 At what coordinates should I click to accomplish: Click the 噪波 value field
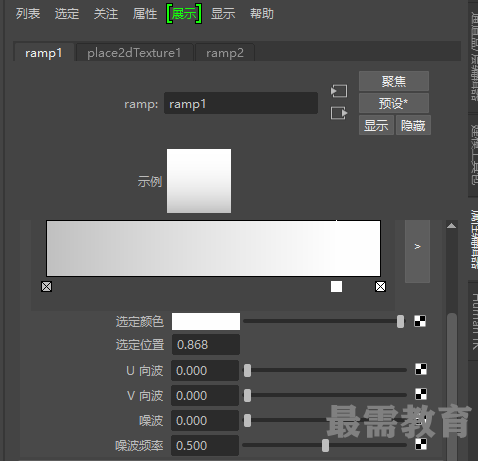[x=205, y=420]
